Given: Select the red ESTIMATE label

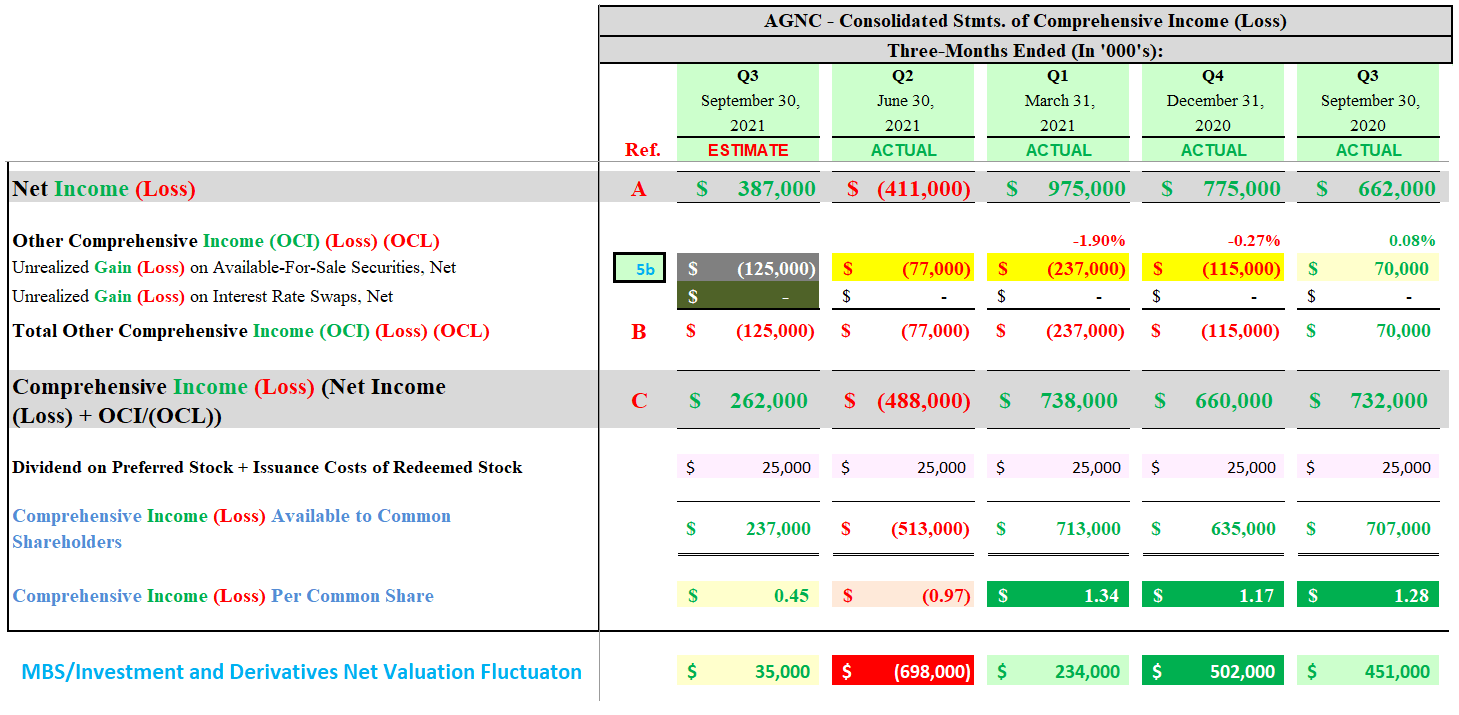Looking at the screenshot, I should [748, 150].
